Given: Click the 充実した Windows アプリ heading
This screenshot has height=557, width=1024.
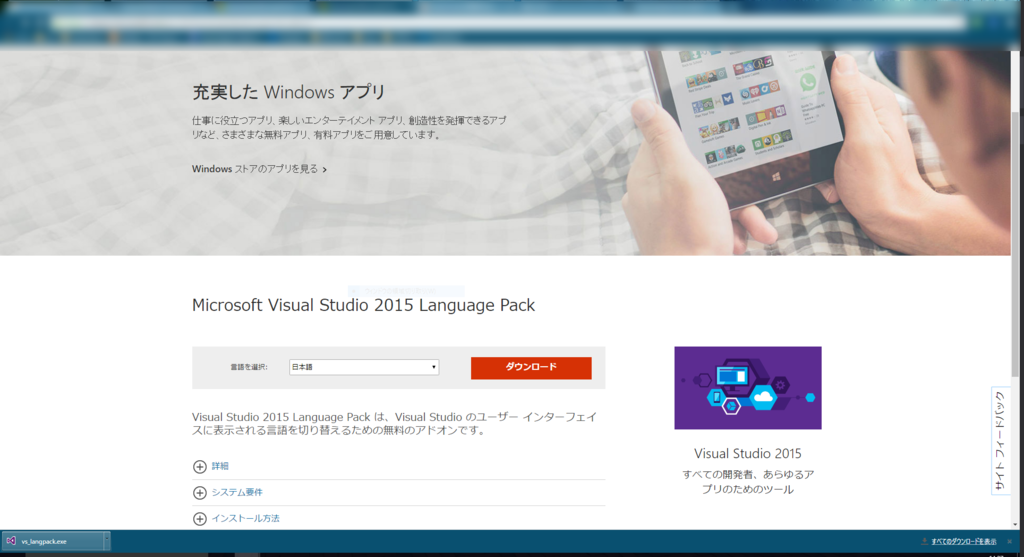Looking at the screenshot, I should 289,92.
